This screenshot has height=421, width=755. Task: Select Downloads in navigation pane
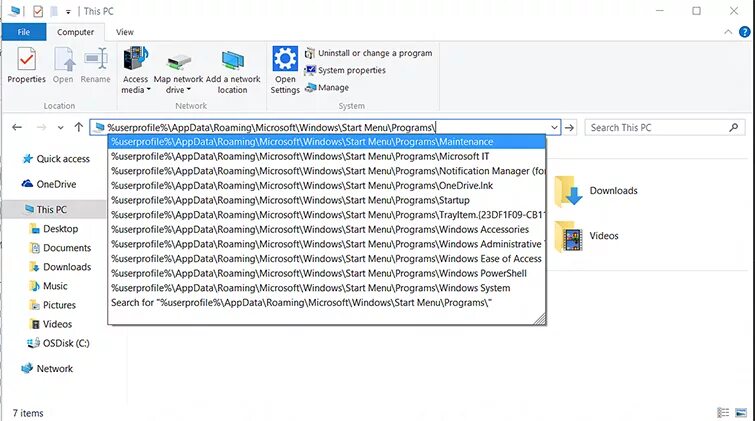coord(60,267)
